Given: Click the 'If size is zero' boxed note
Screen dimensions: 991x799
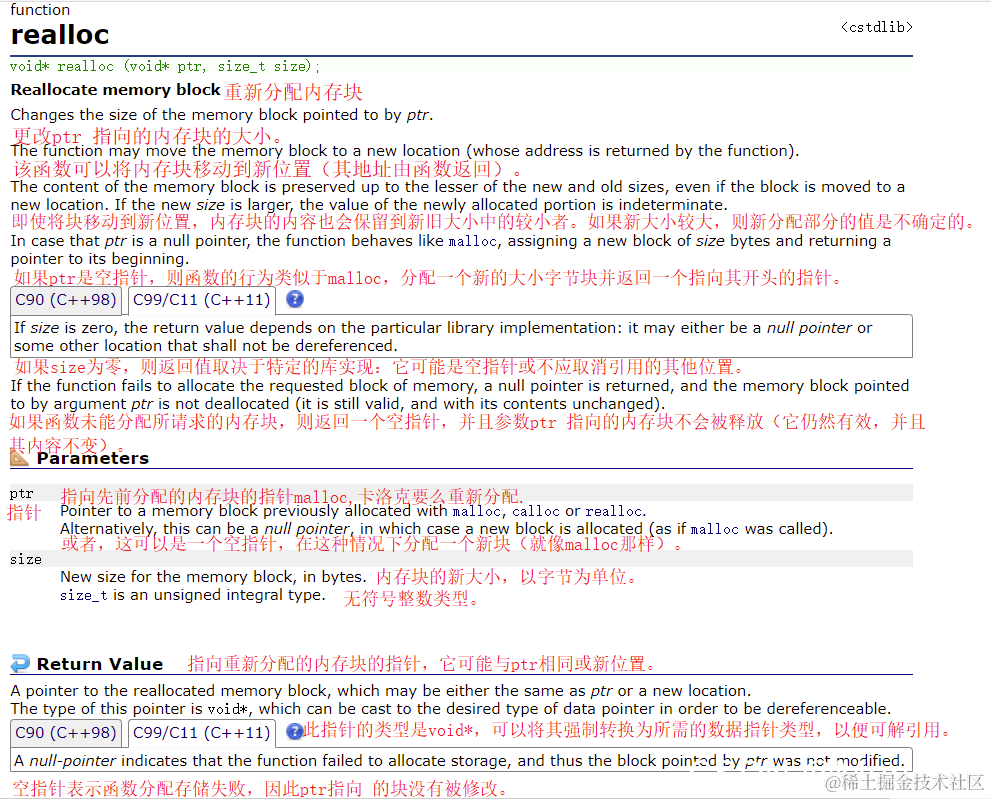Looking at the screenshot, I should click(x=461, y=336).
